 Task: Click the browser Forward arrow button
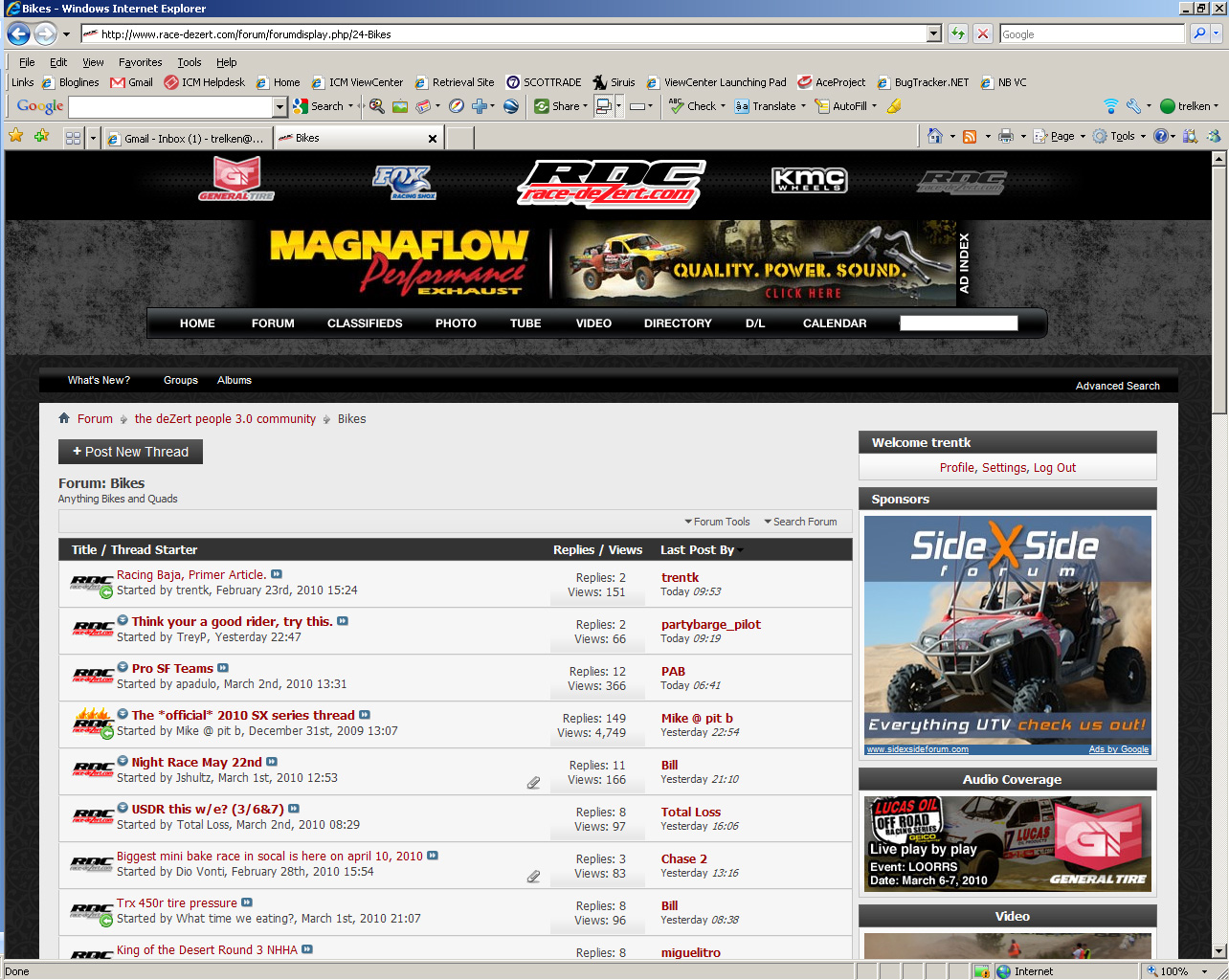pyautogui.click(x=45, y=33)
